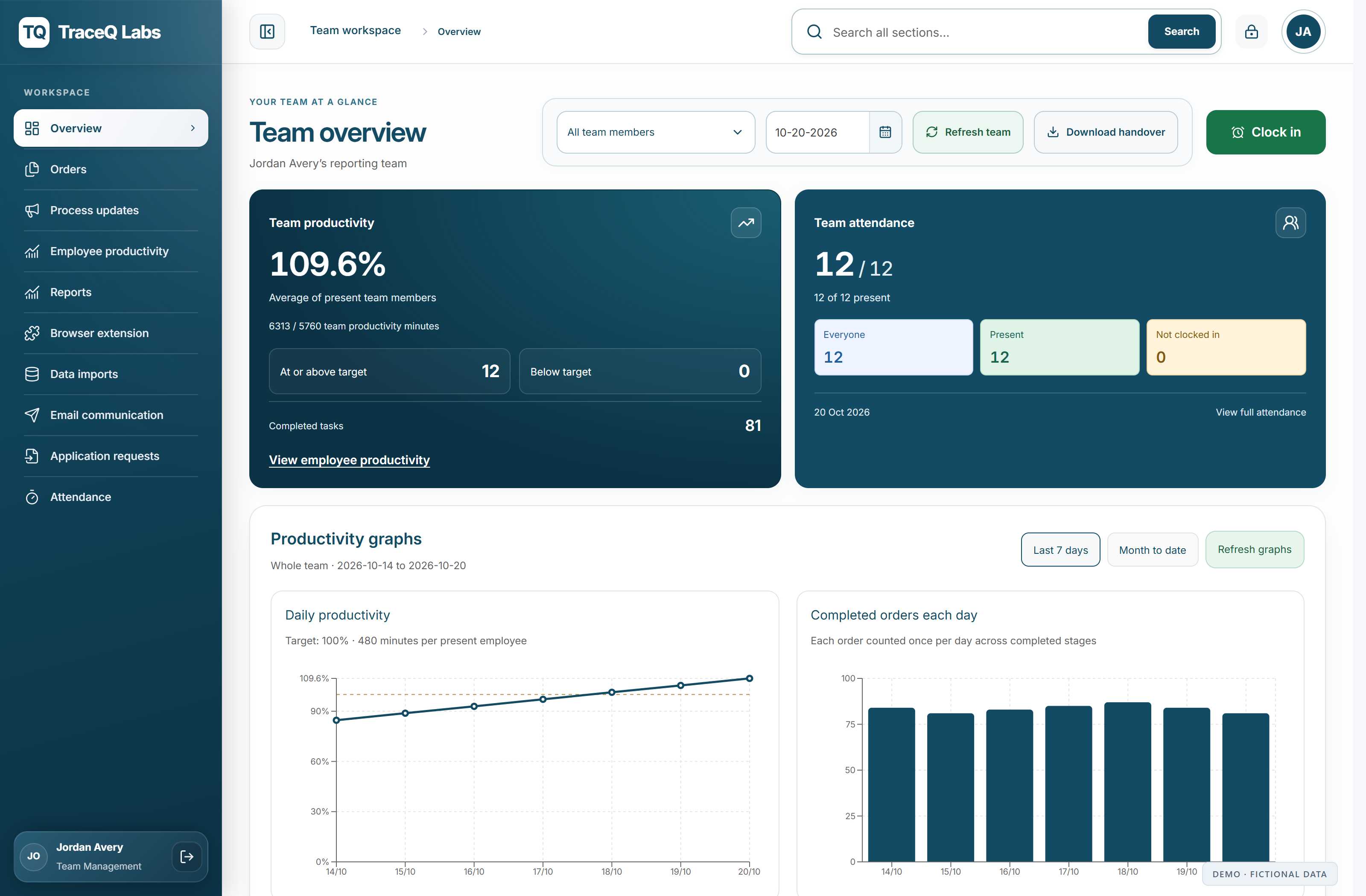The width and height of the screenshot is (1366, 896).
Task: Click Refresh team button
Action: point(968,133)
